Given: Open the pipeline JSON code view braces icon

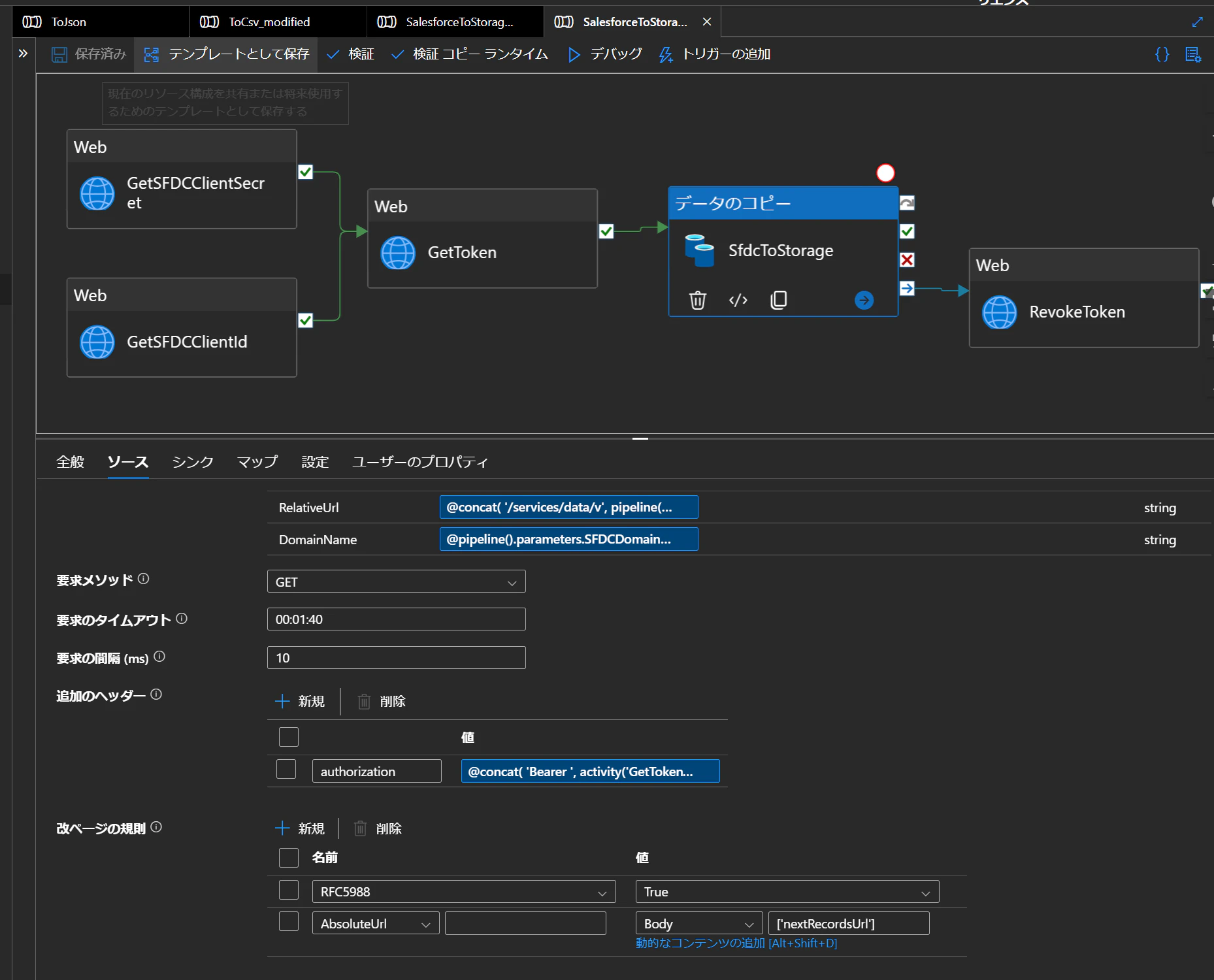Looking at the screenshot, I should (x=1162, y=54).
